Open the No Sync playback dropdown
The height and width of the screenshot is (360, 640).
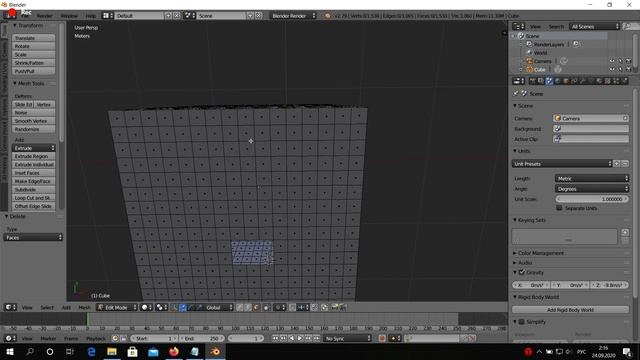pos(347,338)
